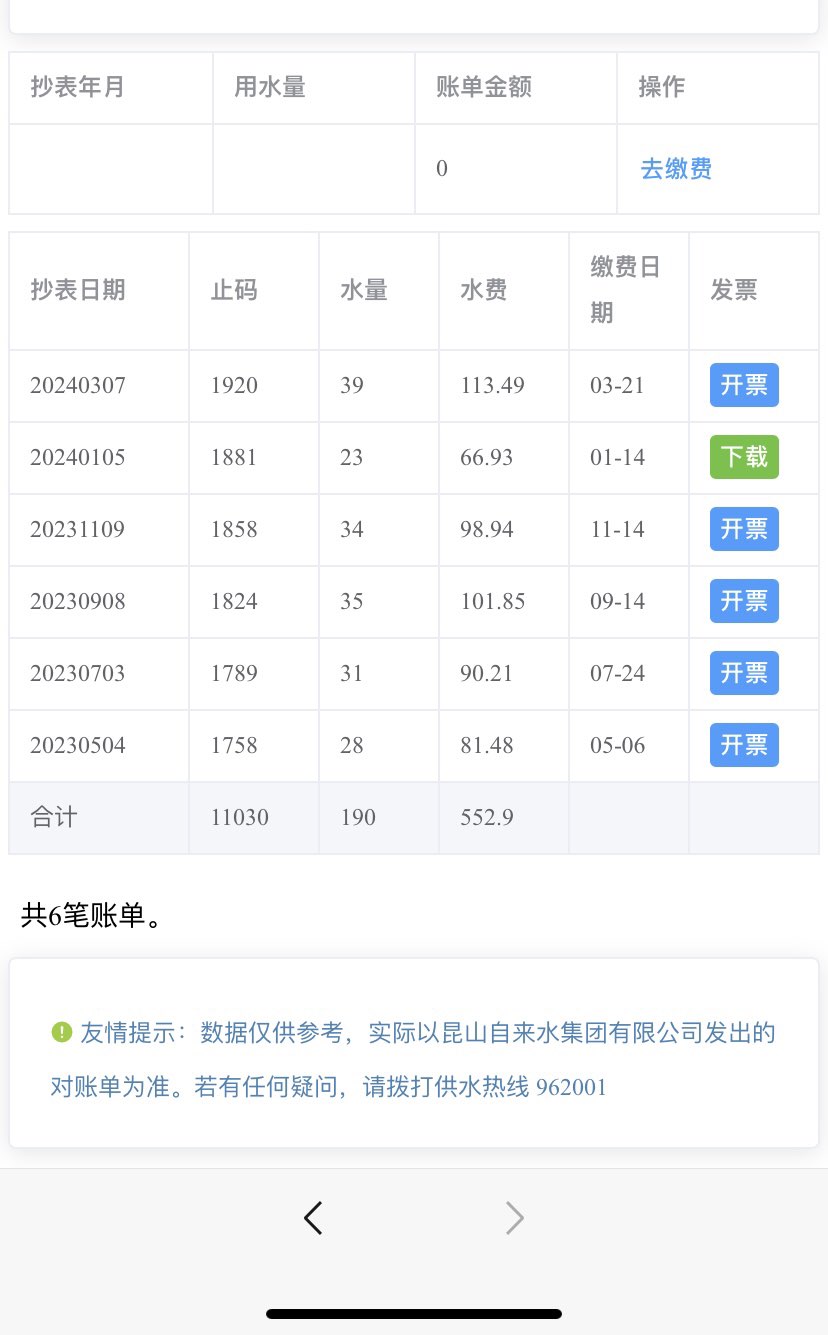This screenshot has height=1335, width=828.
Task: Open 去缴费 payment link
Action: [x=676, y=169]
